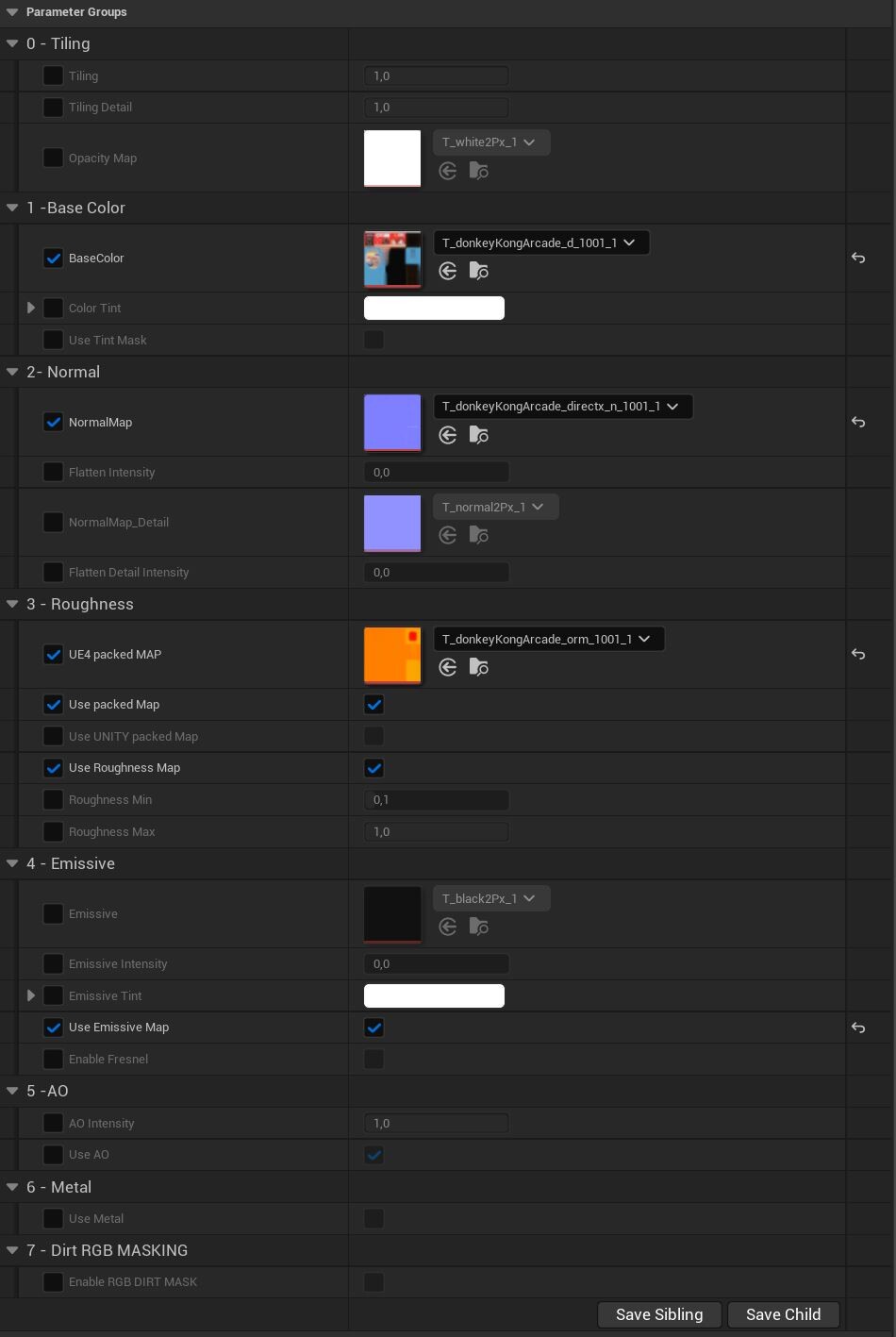Screen dimensions: 896x1337
Task: Reset NormalMap parameter to default
Action: point(858,422)
